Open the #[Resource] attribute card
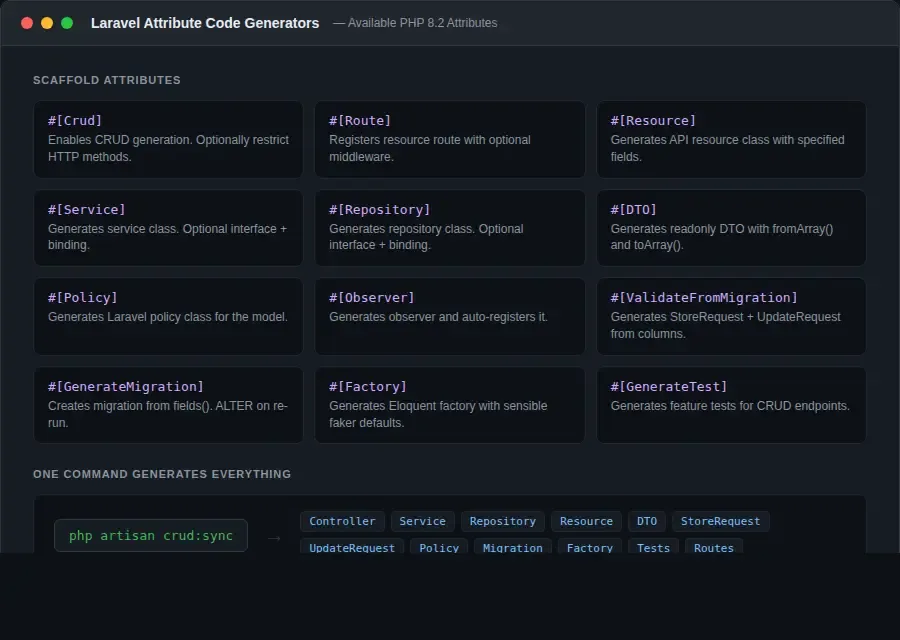The image size is (900, 640). [x=731, y=139]
